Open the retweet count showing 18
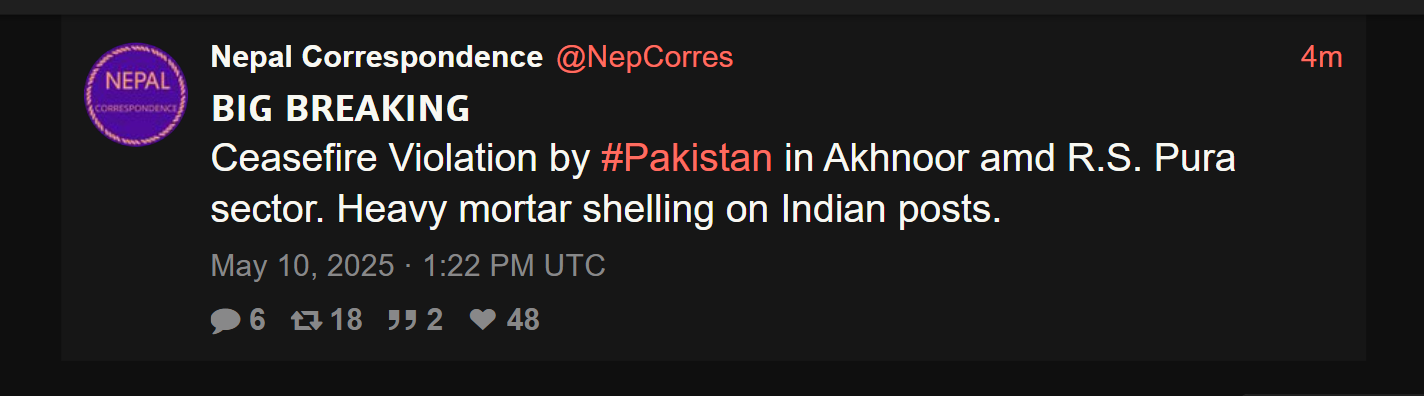 pyautogui.click(x=346, y=320)
